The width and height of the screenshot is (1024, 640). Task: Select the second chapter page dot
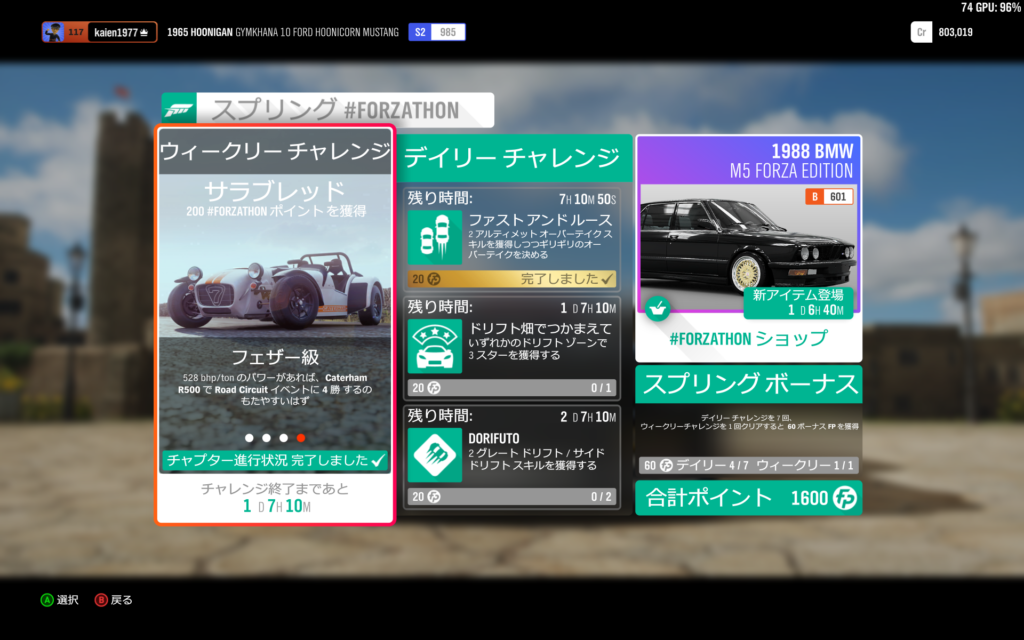coord(265,438)
